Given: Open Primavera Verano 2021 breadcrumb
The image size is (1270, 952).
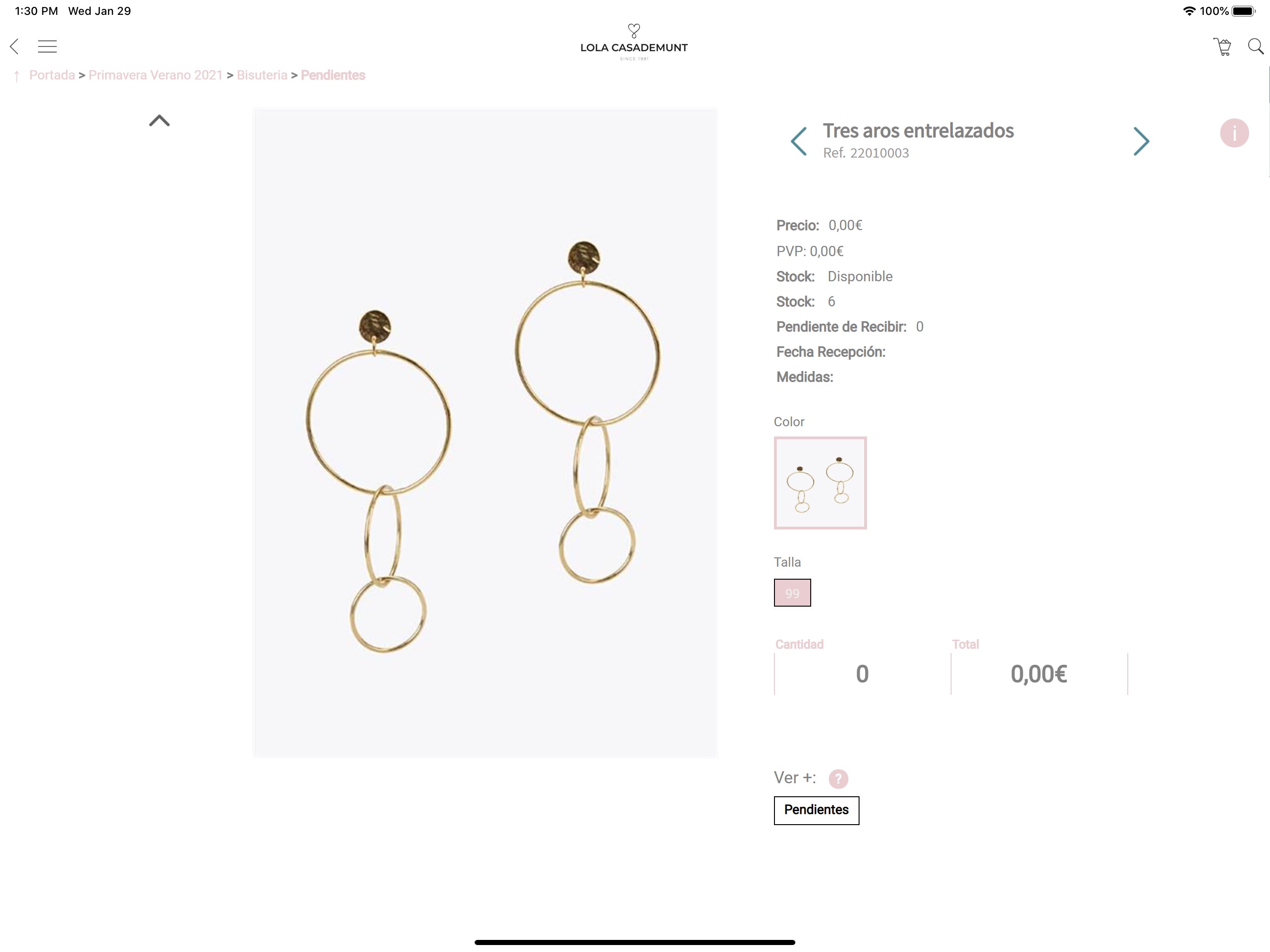Looking at the screenshot, I should coord(156,75).
